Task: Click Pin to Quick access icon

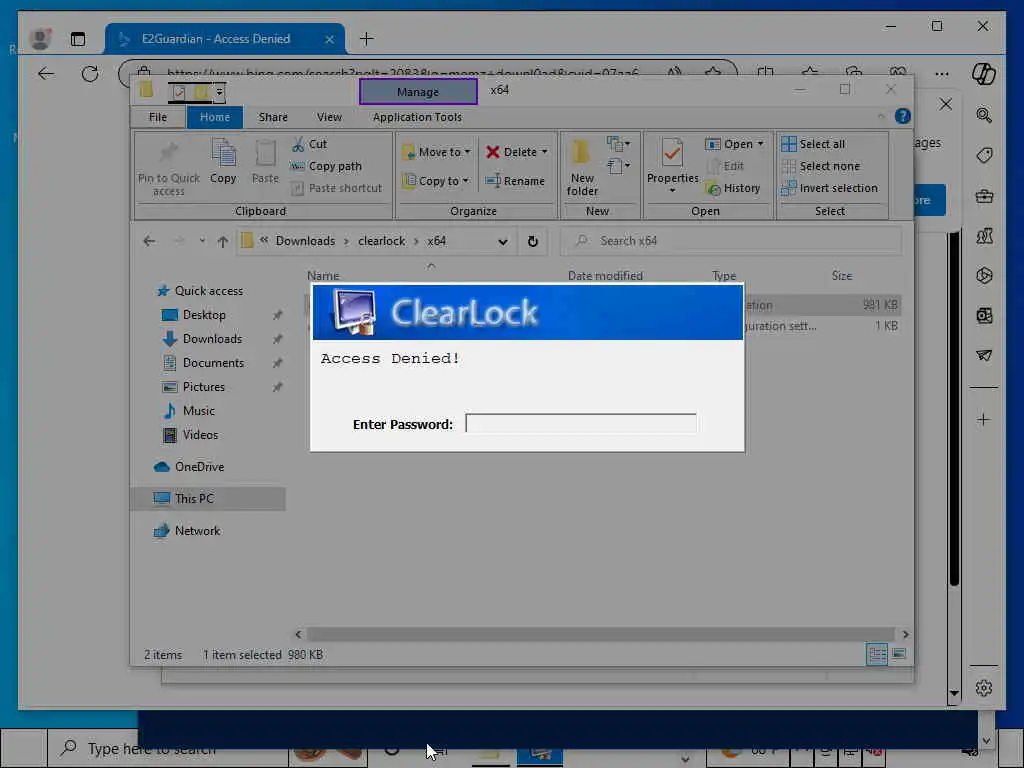Action: pos(169,153)
